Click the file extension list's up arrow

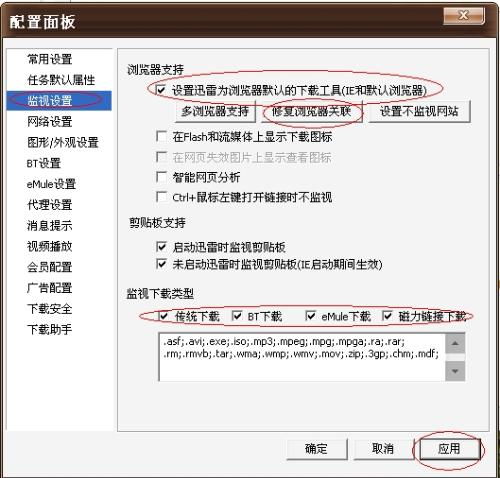tap(455, 343)
